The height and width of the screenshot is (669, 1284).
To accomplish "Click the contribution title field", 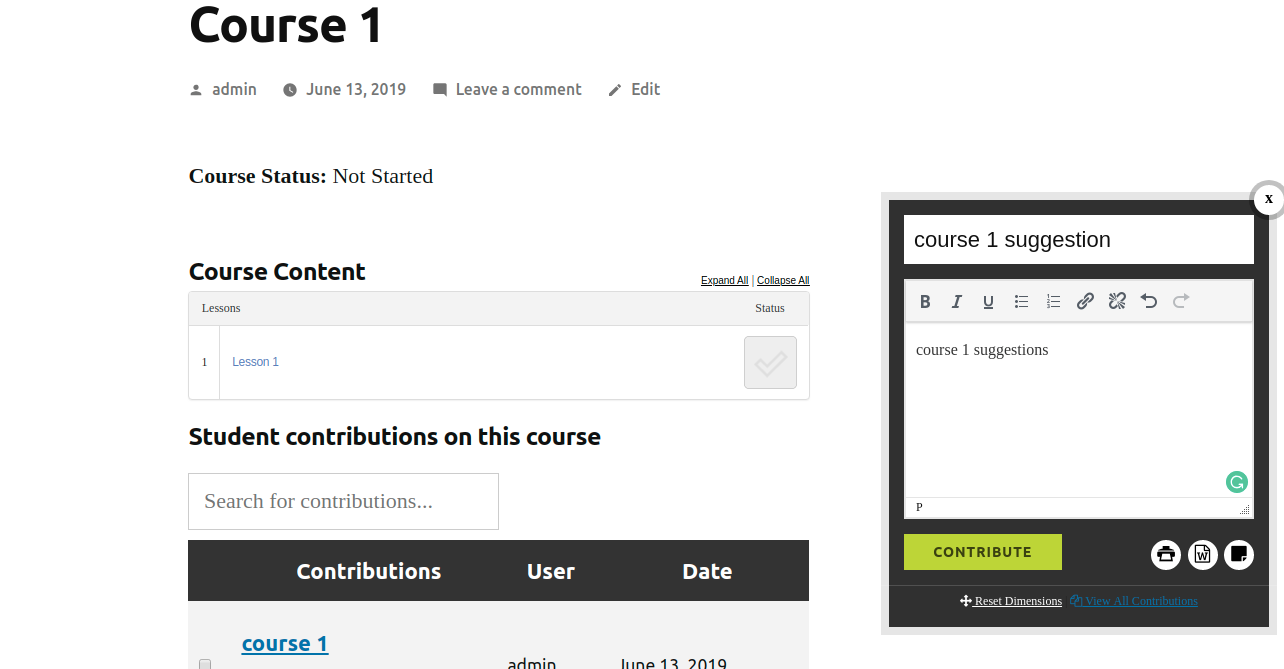I will pyautogui.click(x=1079, y=240).
